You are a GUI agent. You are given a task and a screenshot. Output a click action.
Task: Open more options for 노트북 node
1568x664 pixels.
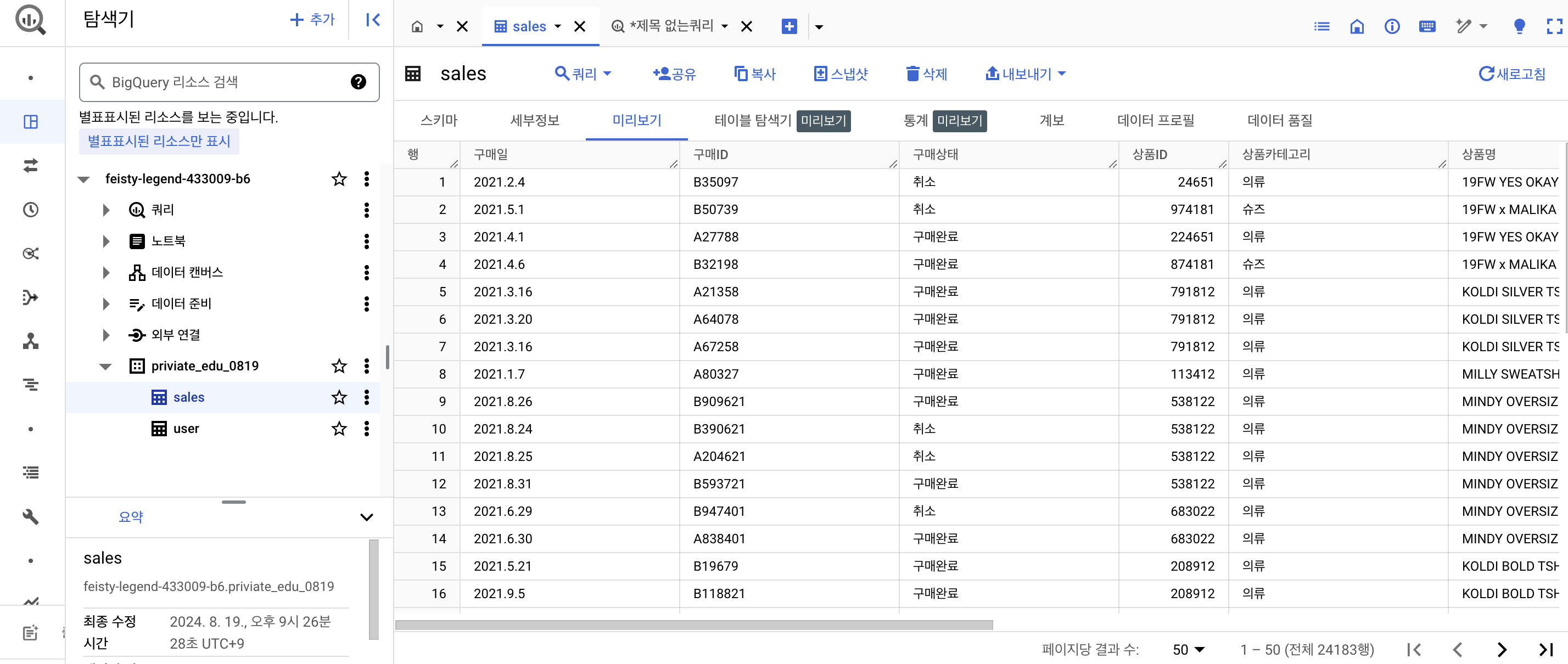click(x=366, y=241)
